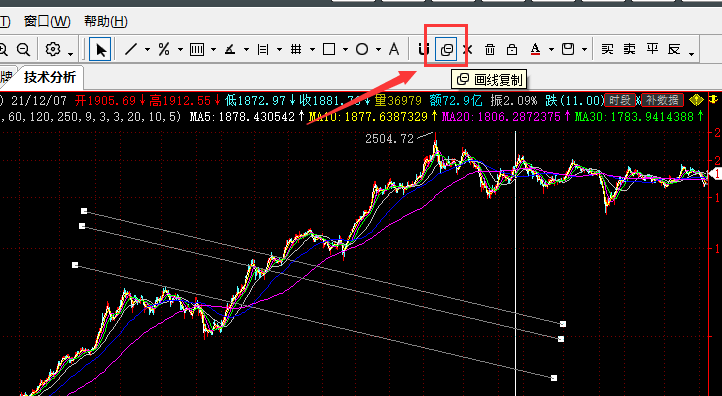Expand the angle tool dropdown arrow
Viewport: 722px width, 396px height.
tap(246, 49)
